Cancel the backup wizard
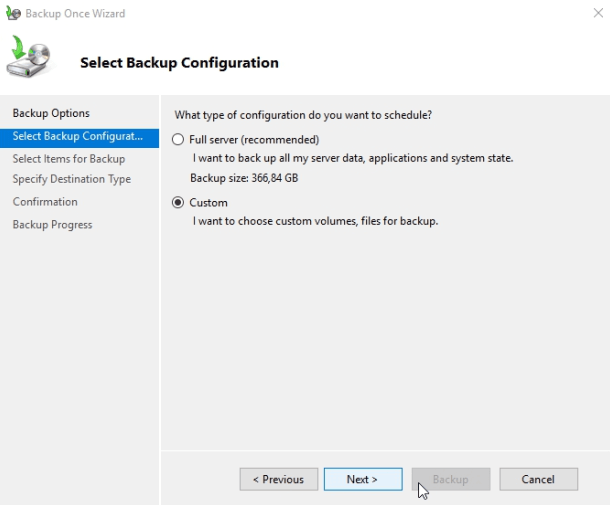Viewport: 610px width, 505px height. (538, 479)
